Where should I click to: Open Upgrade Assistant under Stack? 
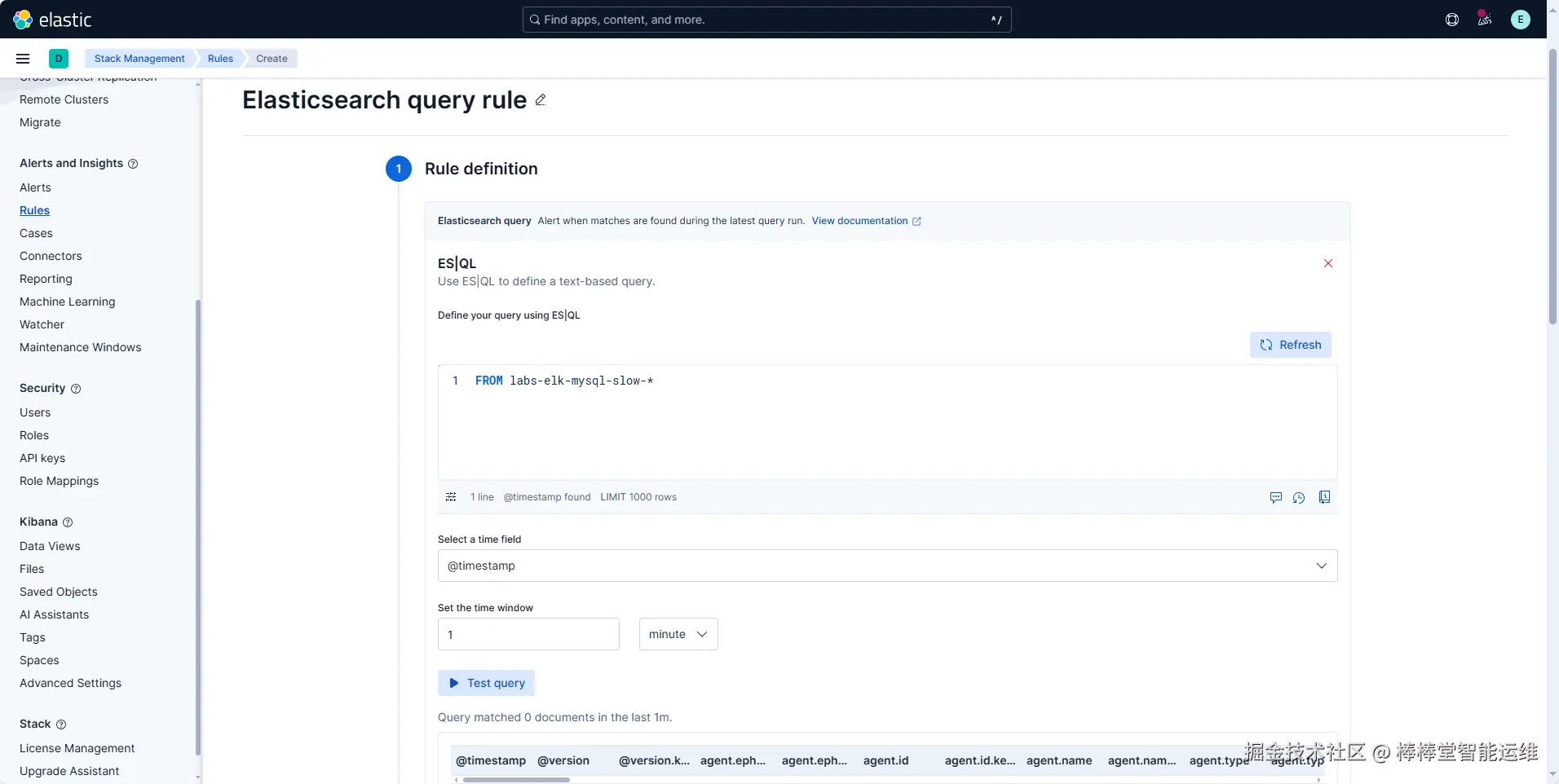69,771
